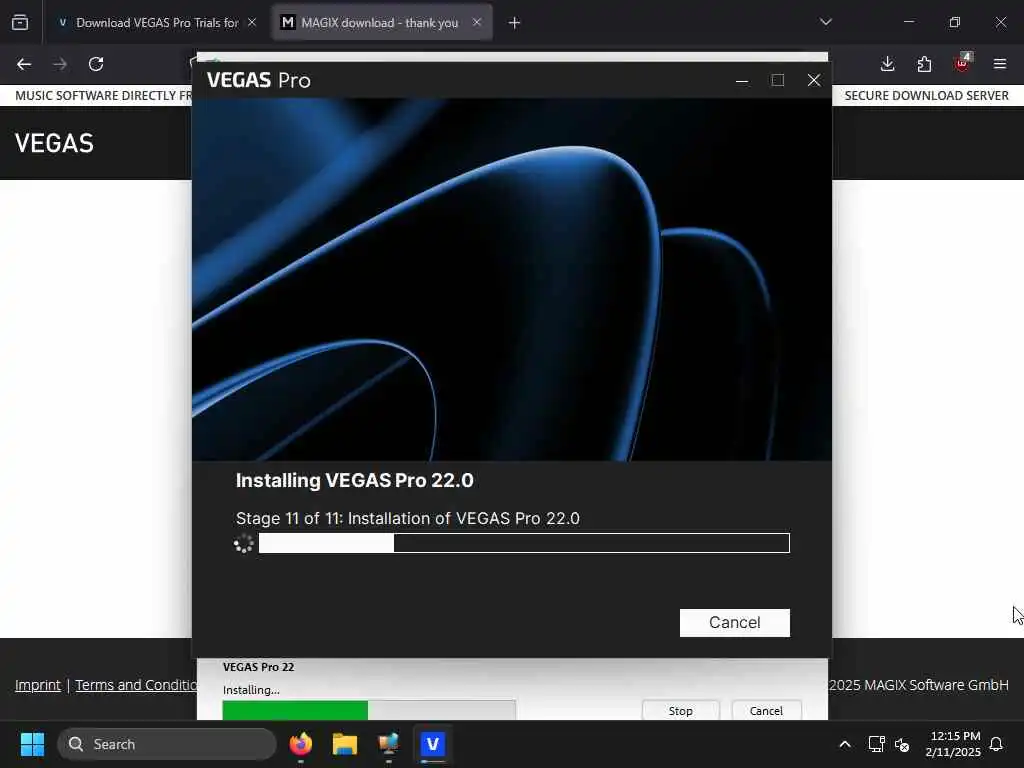Image resolution: width=1024 pixels, height=768 pixels.
Task: Show hidden system tray icons
Action: 844,744
